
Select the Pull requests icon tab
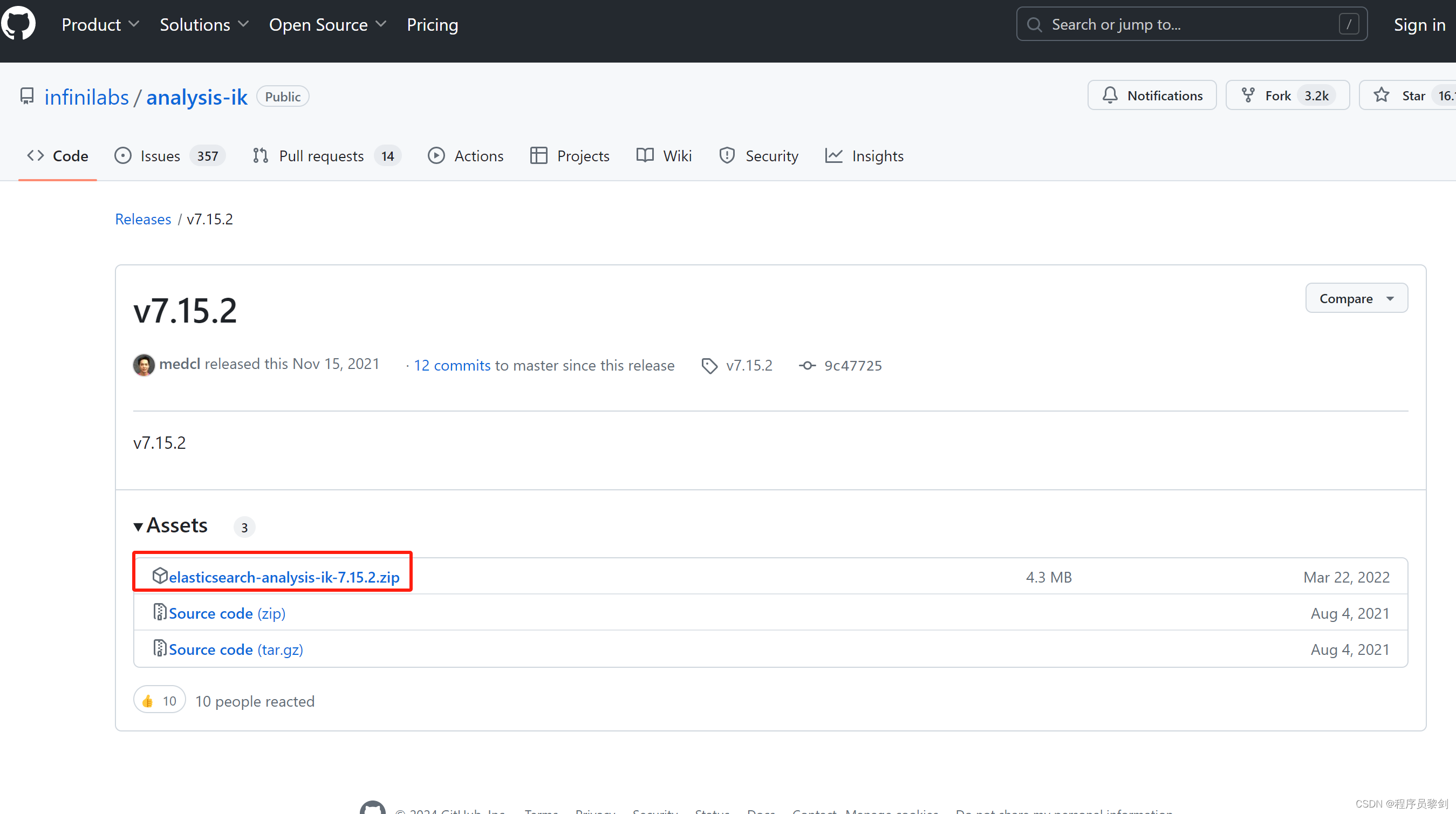pyautogui.click(x=260, y=155)
